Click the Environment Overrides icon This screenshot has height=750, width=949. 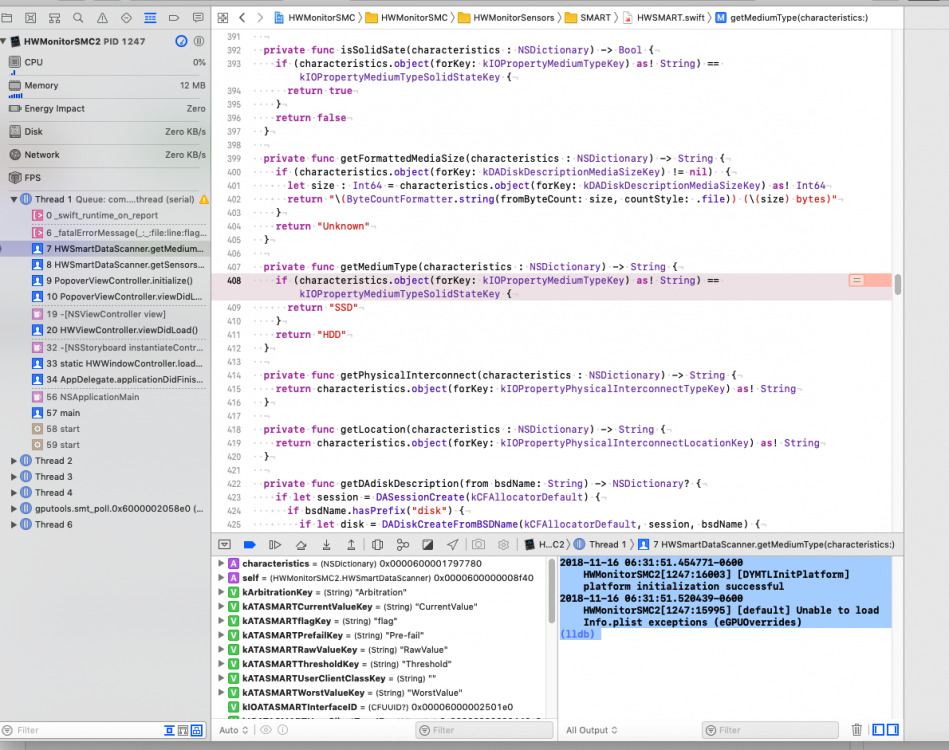click(x=428, y=544)
